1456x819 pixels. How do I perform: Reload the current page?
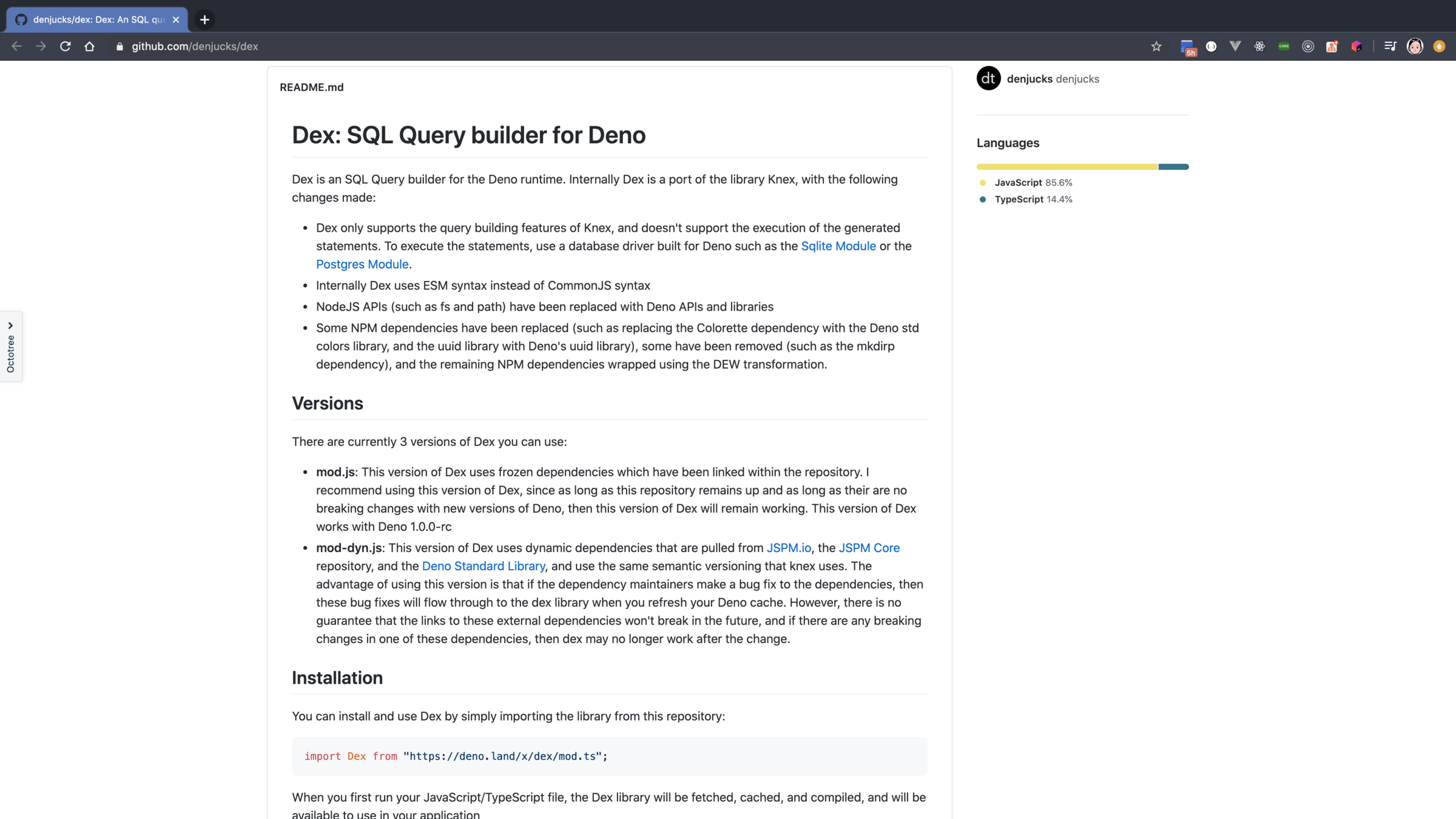coord(65,46)
